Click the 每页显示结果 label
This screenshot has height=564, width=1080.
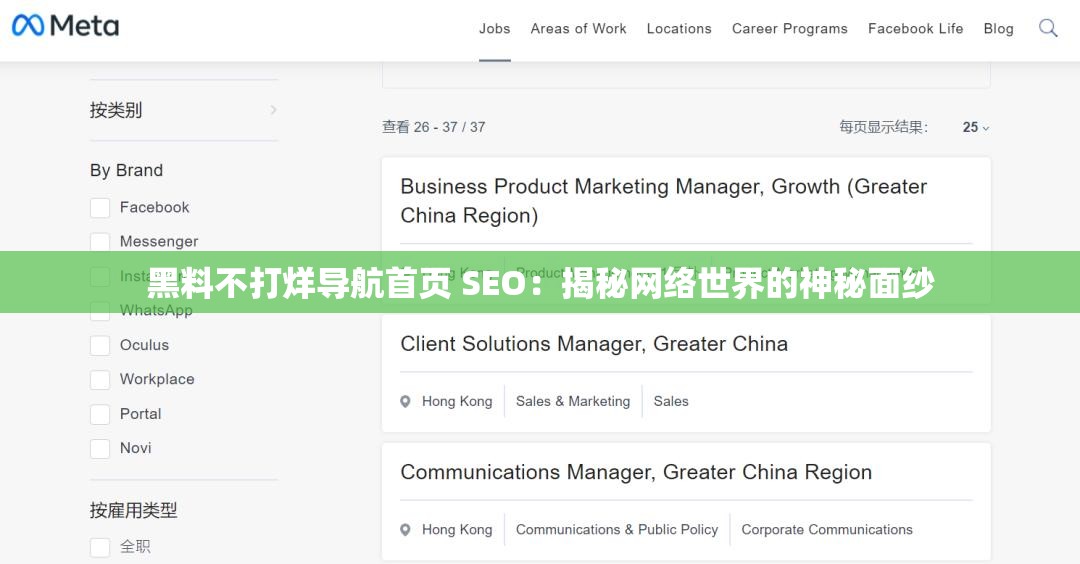click(883, 127)
